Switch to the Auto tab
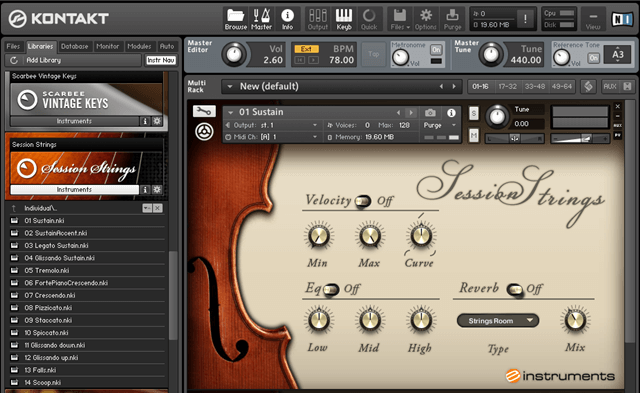 tap(167, 47)
